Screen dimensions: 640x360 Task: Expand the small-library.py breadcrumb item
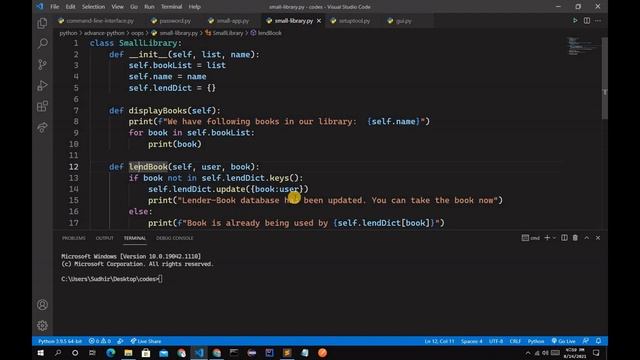tap(174, 33)
